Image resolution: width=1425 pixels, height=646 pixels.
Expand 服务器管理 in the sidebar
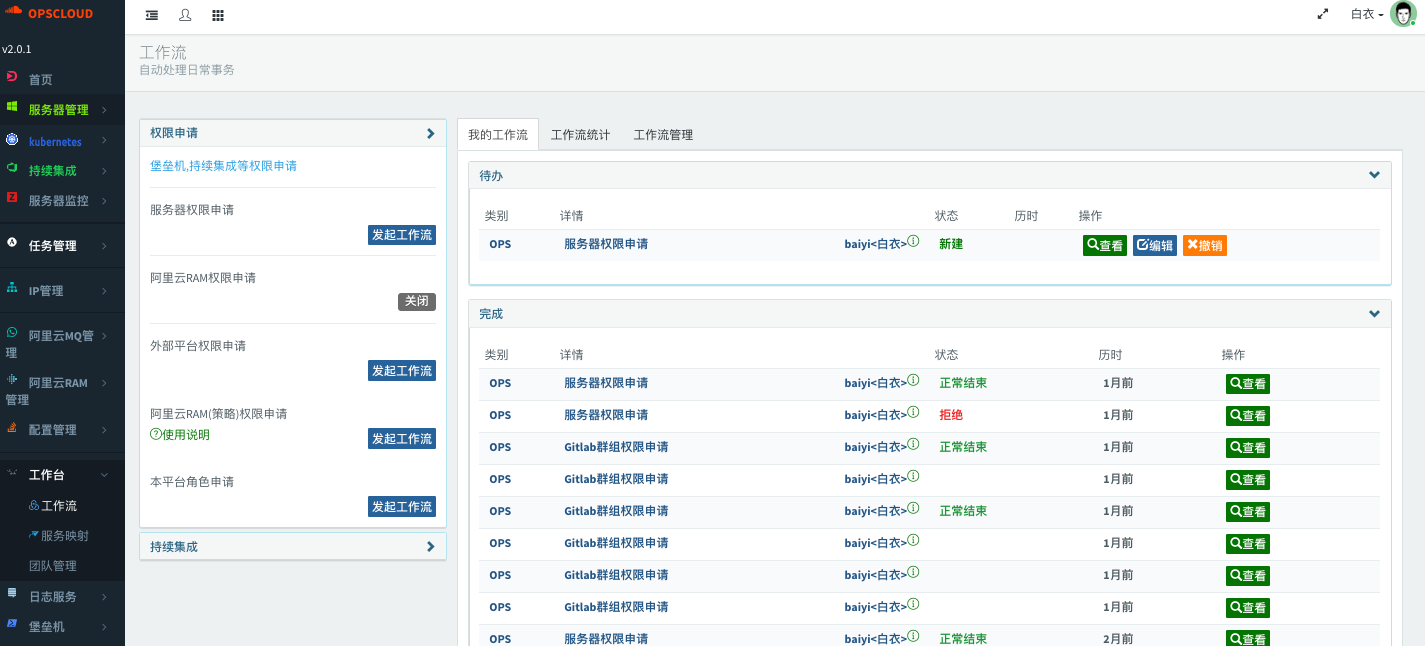(62, 110)
